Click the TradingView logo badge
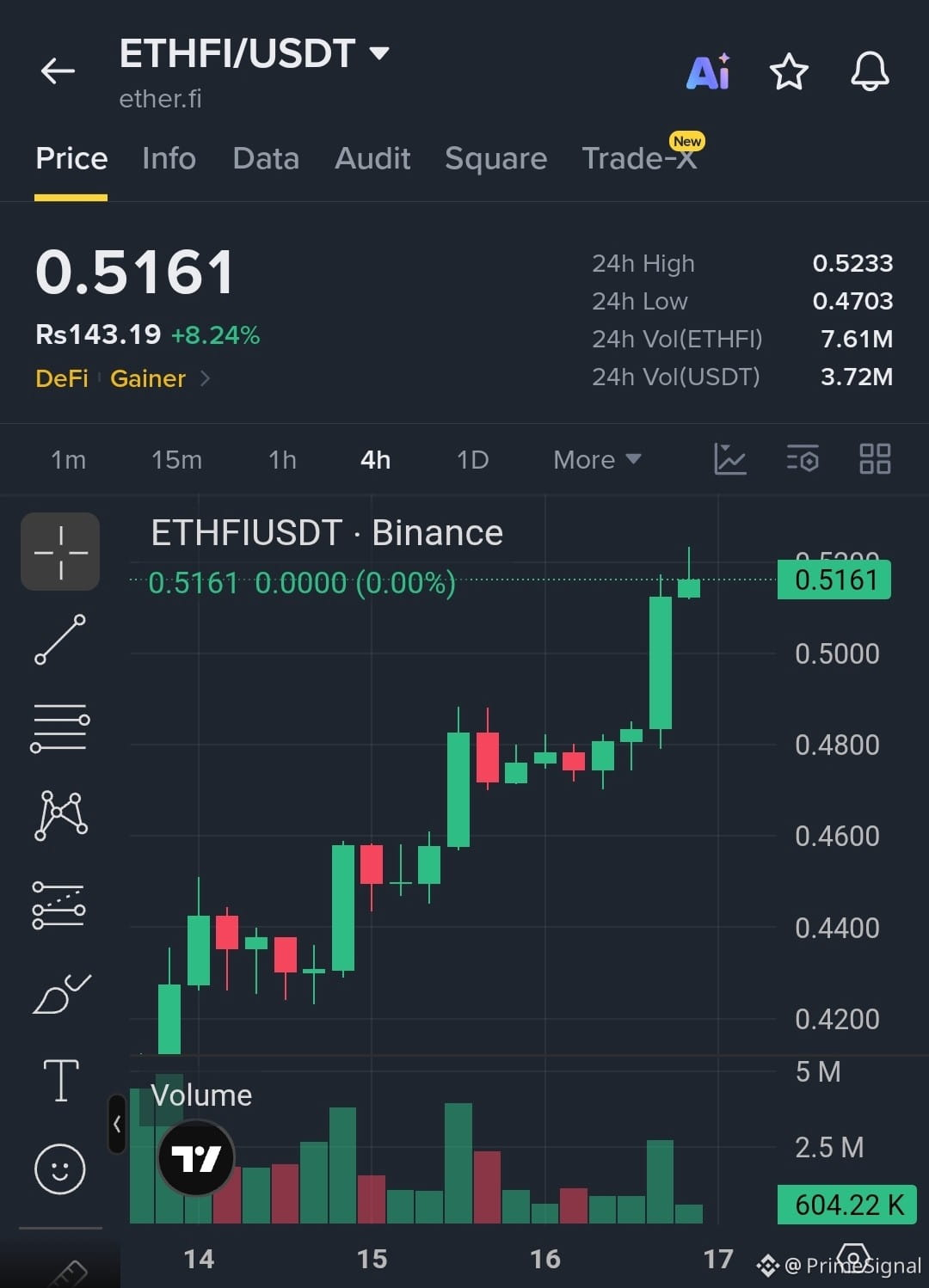 (x=196, y=1158)
